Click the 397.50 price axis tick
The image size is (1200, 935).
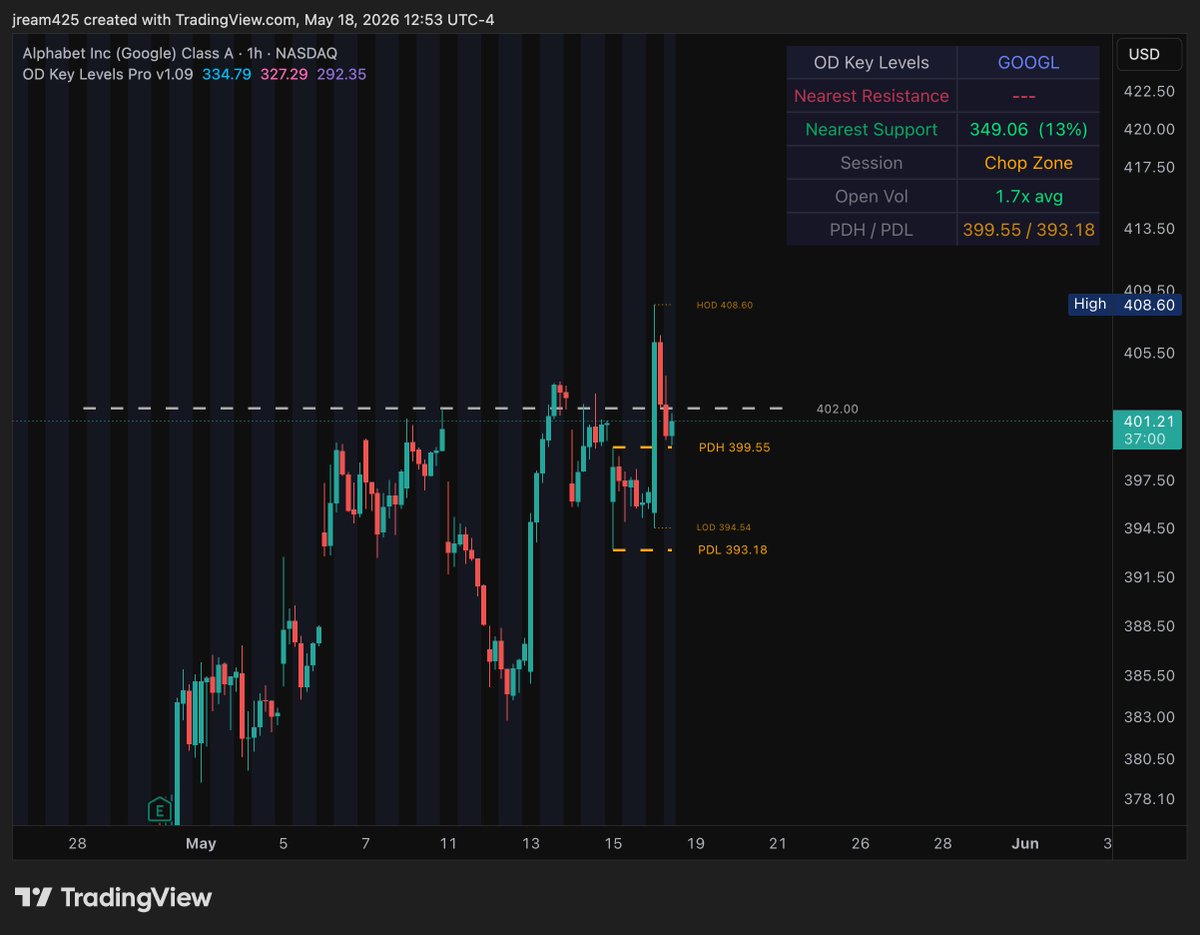tap(1150, 480)
